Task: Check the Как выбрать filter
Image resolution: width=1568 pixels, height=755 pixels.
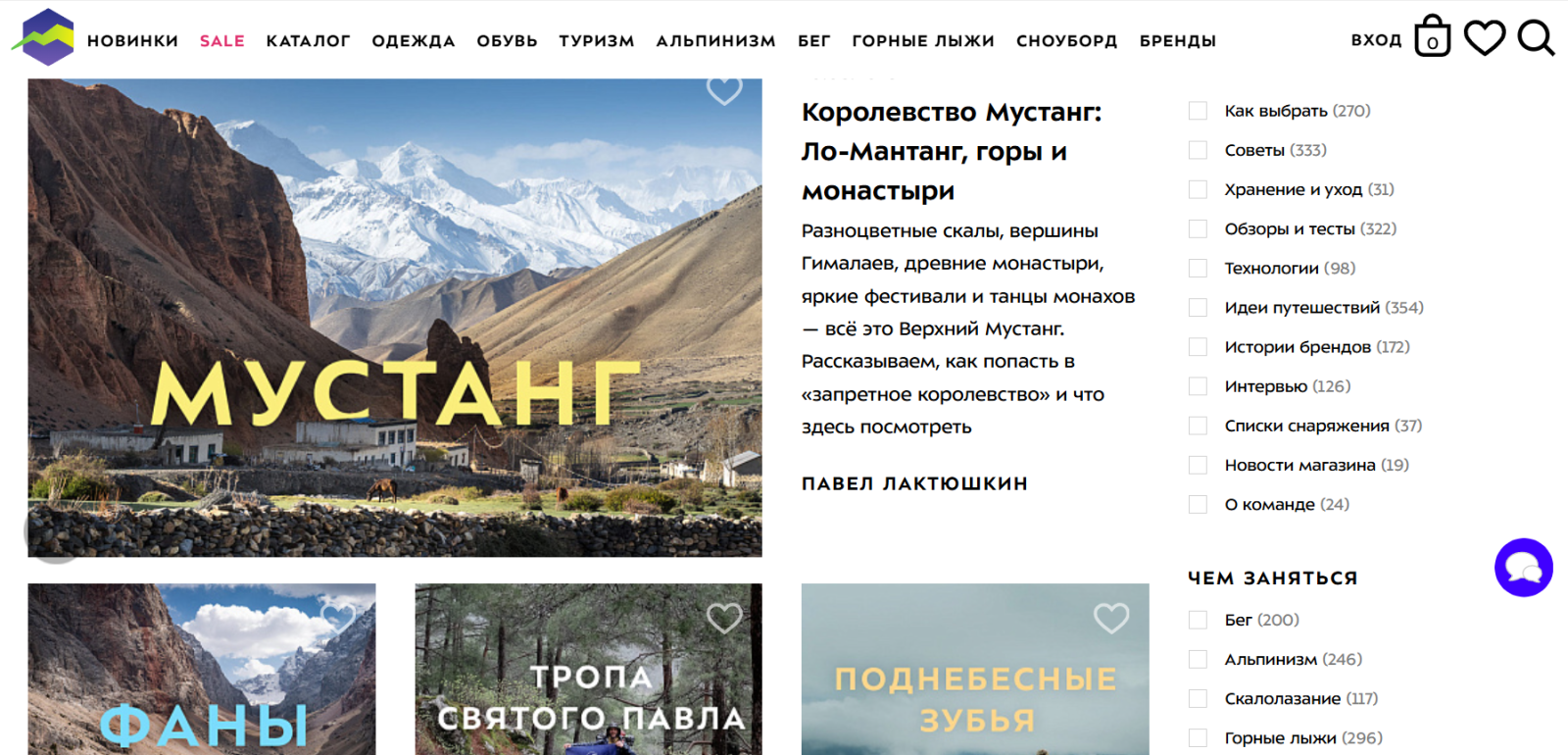Action: pyautogui.click(x=1198, y=111)
